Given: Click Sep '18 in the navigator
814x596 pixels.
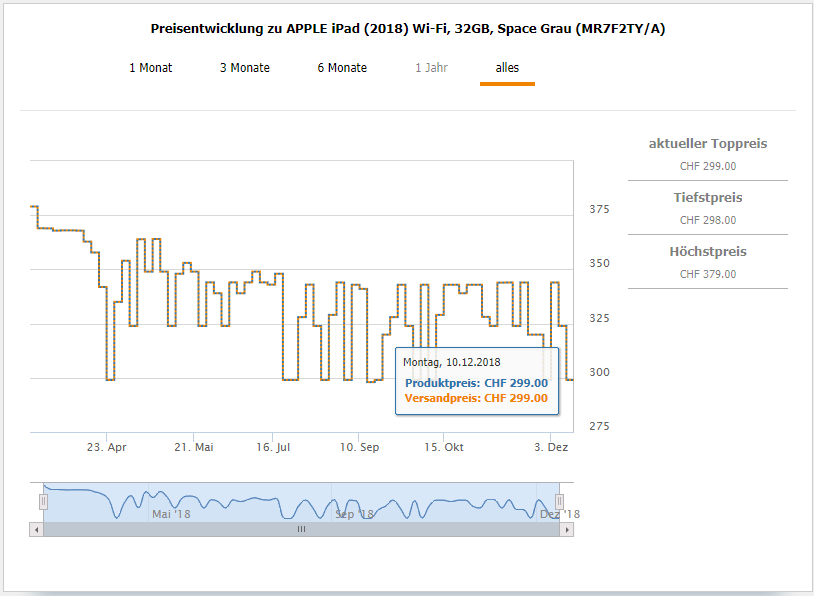Looking at the screenshot, I should pyautogui.click(x=354, y=514).
